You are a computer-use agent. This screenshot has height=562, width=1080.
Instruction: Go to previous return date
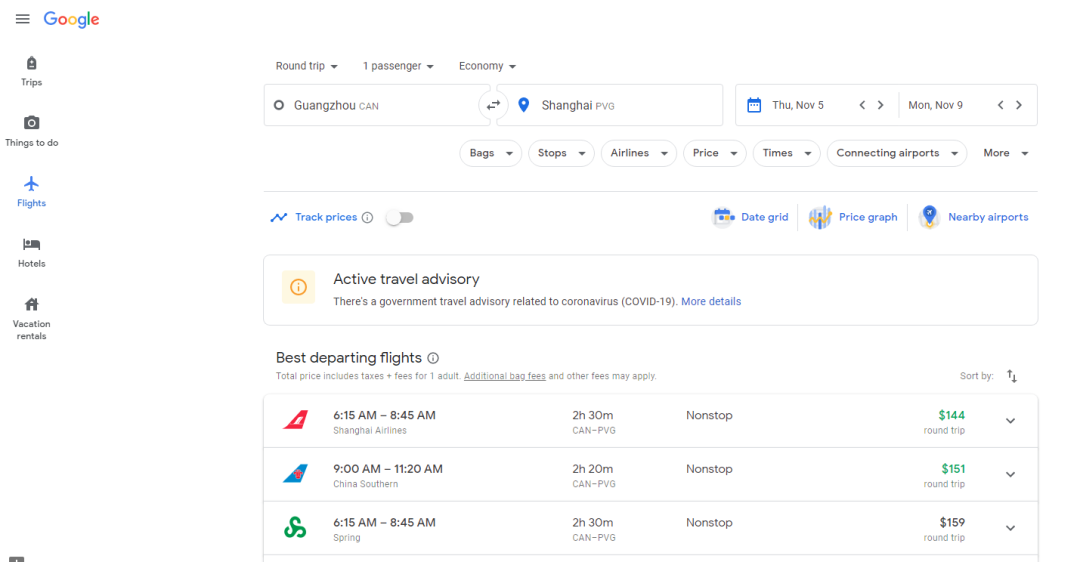click(1001, 105)
